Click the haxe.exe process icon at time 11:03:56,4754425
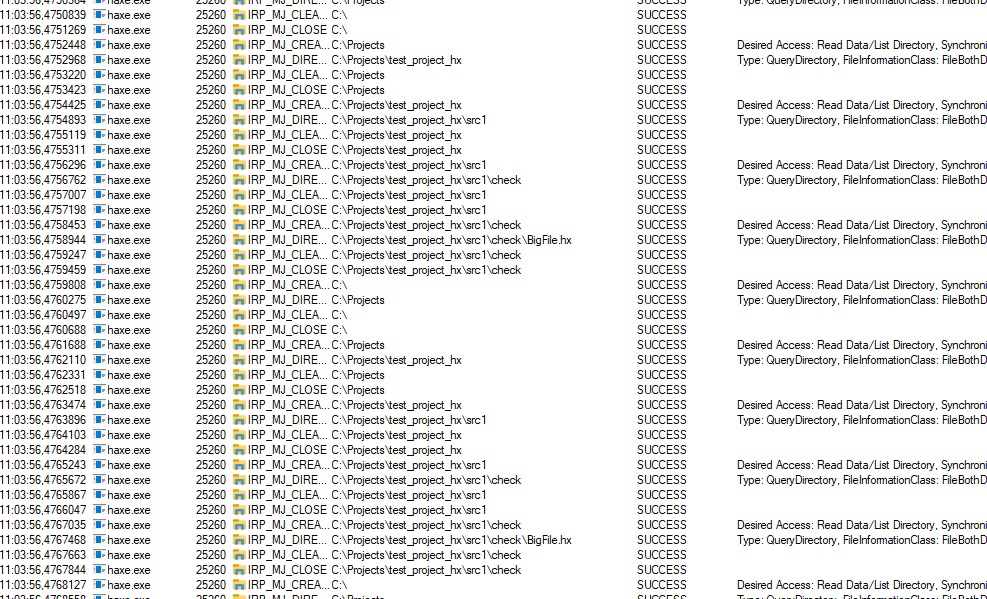The image size is (987, 599). point(99,104)
